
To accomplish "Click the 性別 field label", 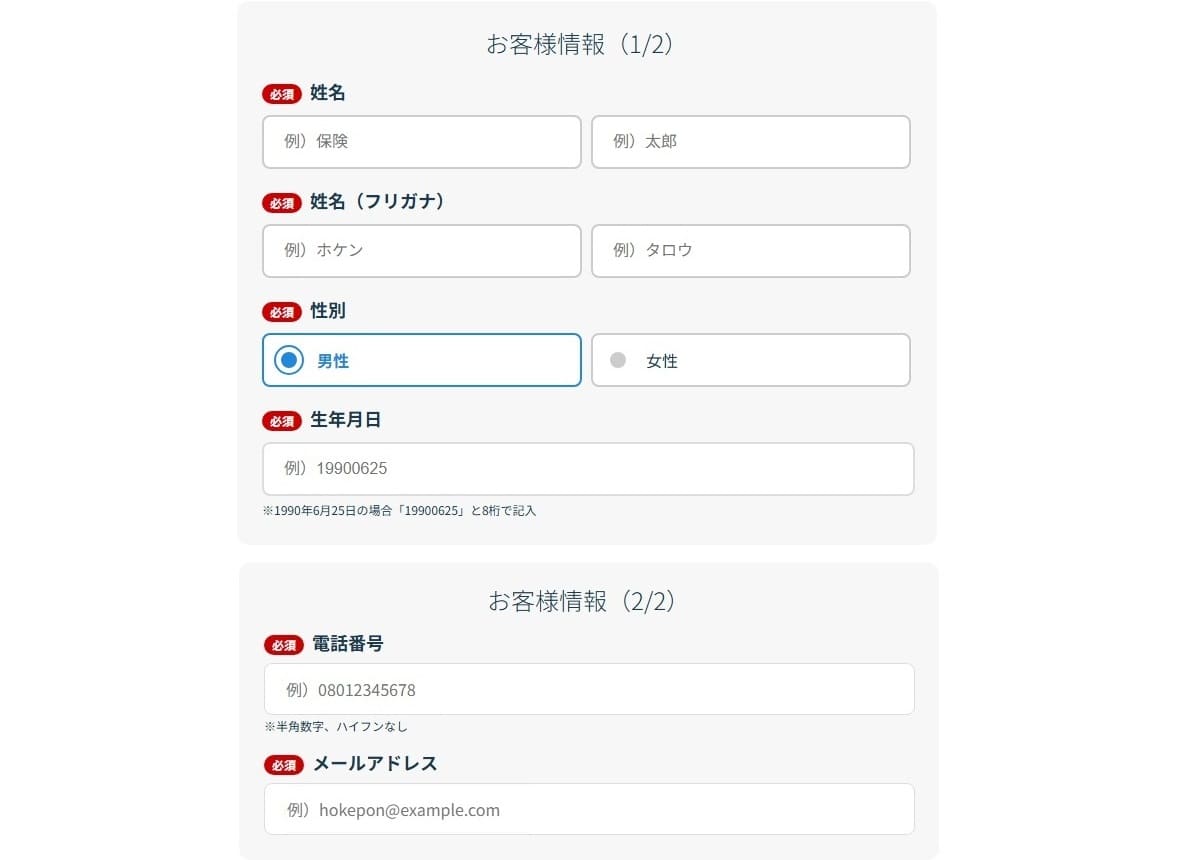I will point(328,311).
